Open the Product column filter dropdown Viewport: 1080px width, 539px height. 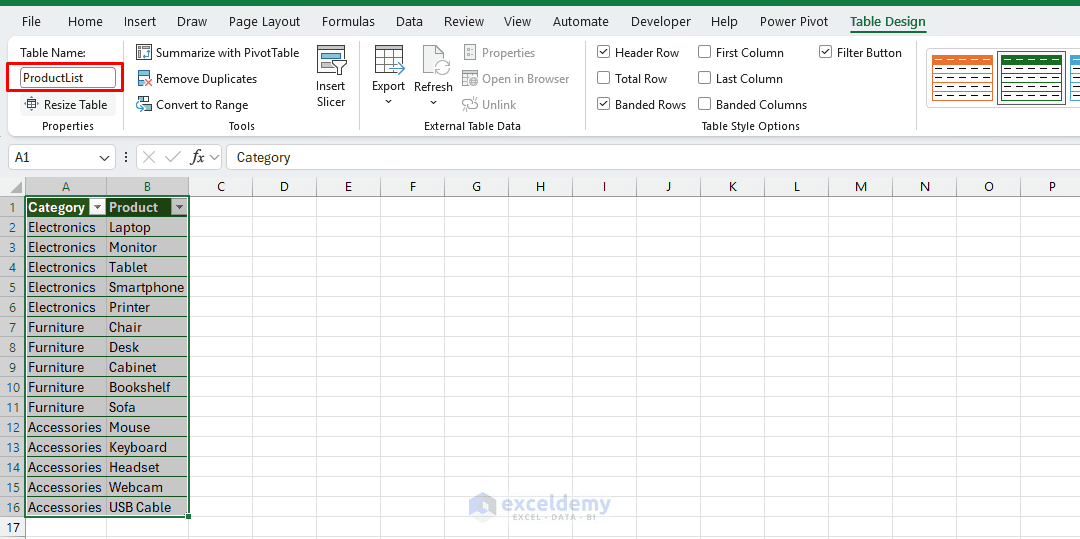(x=179, y=207)
